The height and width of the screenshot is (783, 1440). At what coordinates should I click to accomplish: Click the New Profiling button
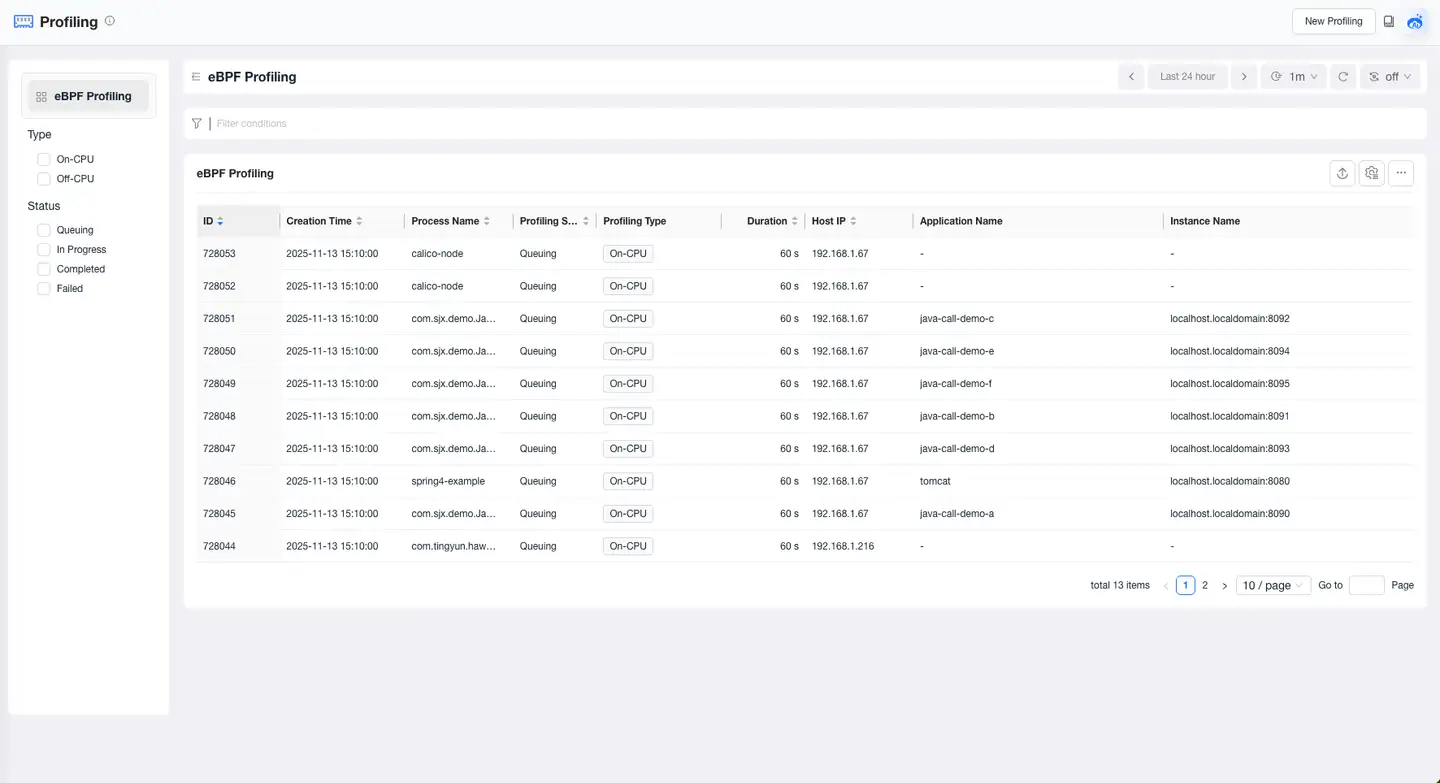point(1333,21)
